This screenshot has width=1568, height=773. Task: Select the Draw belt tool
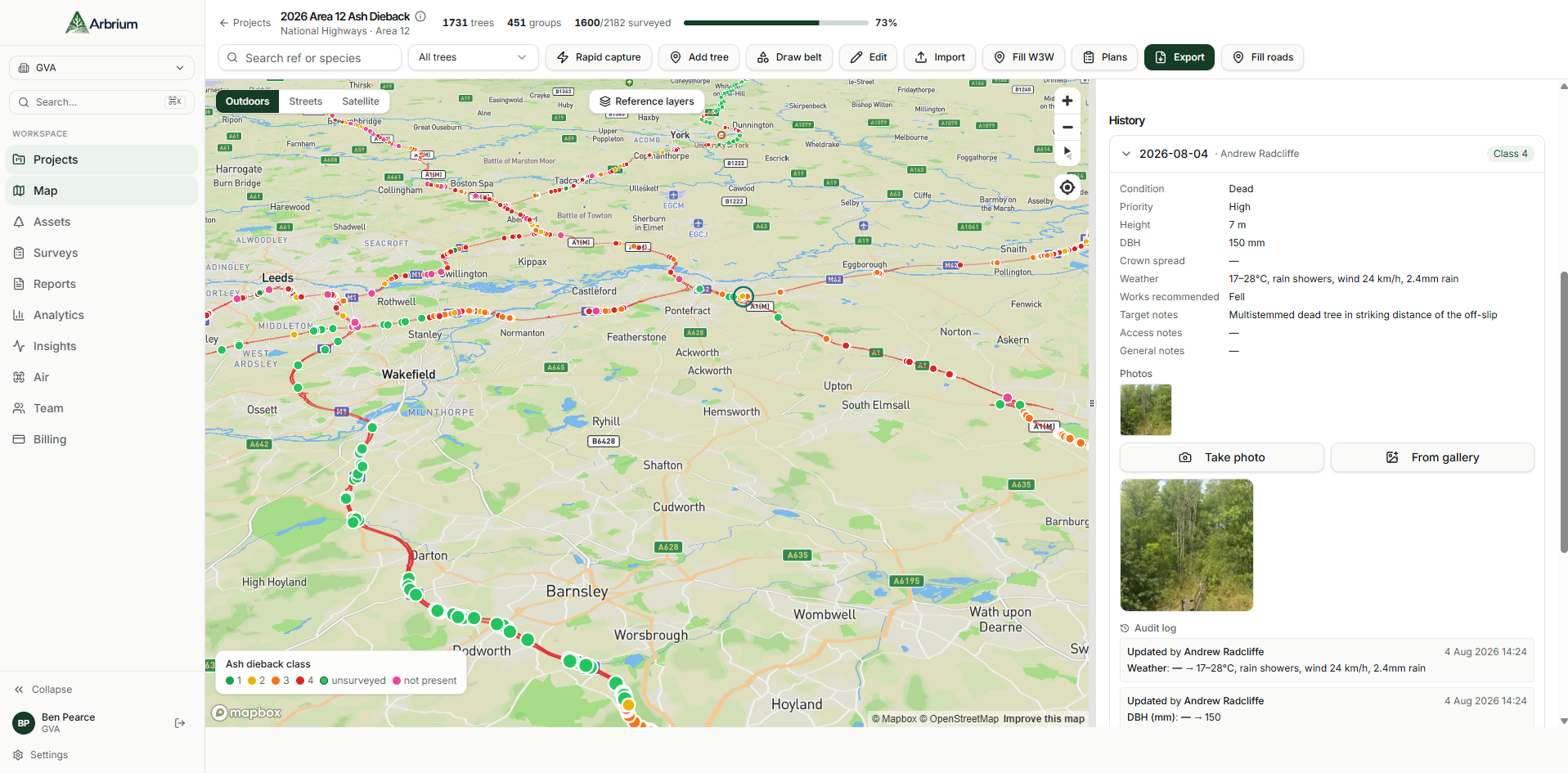[x=789, y=57]
